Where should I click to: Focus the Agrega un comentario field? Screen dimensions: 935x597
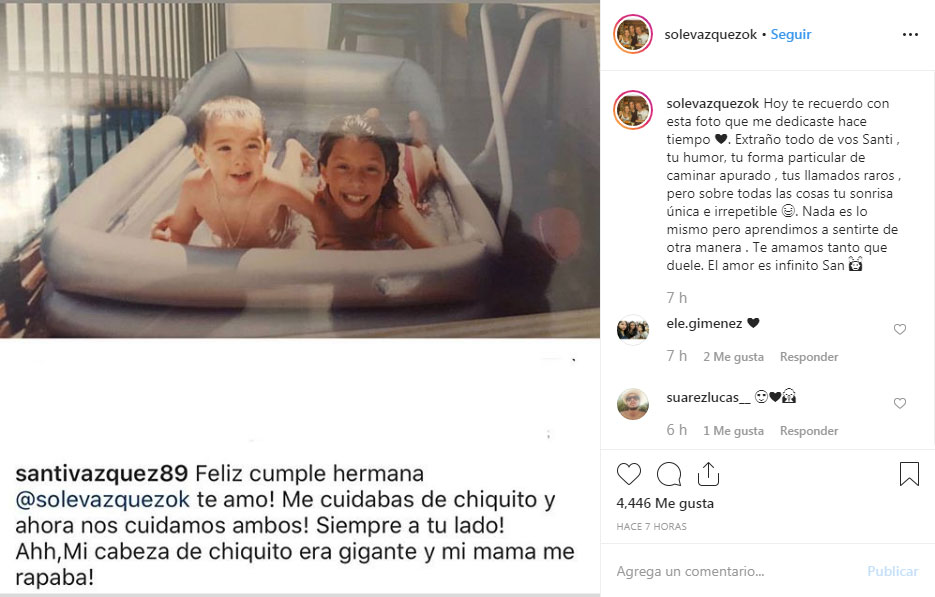click(x=736, y=571)
